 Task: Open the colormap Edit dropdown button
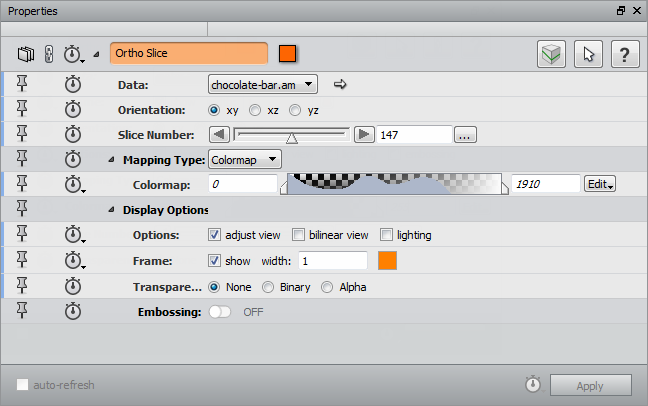(x=600, y=184)
